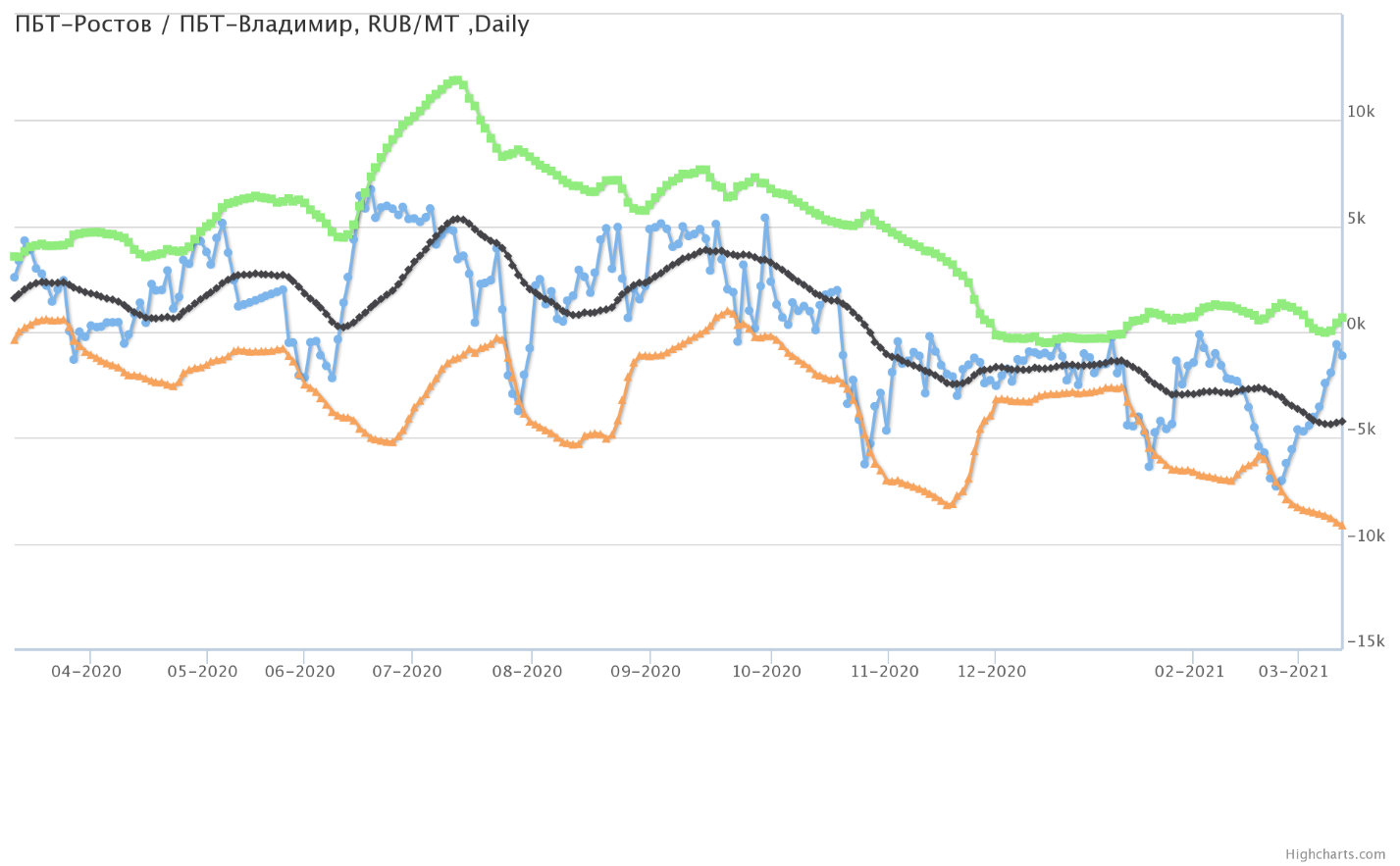Select the positive 5k y-axis label
Image resolution: width=1400 pixels, height=866 pixels.
[x=1356, y=218]
